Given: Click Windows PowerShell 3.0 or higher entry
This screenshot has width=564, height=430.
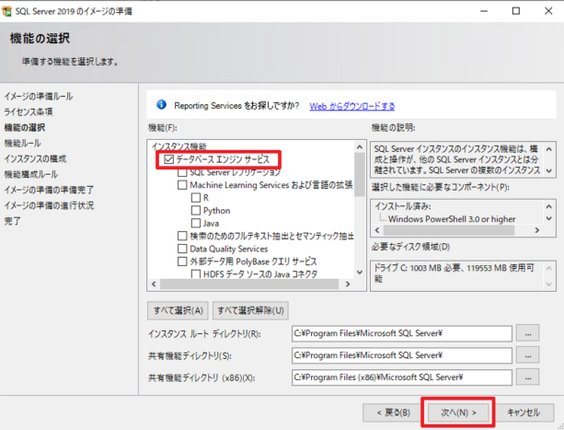Looking at the screenshot, I should click(x=452, y=219).
